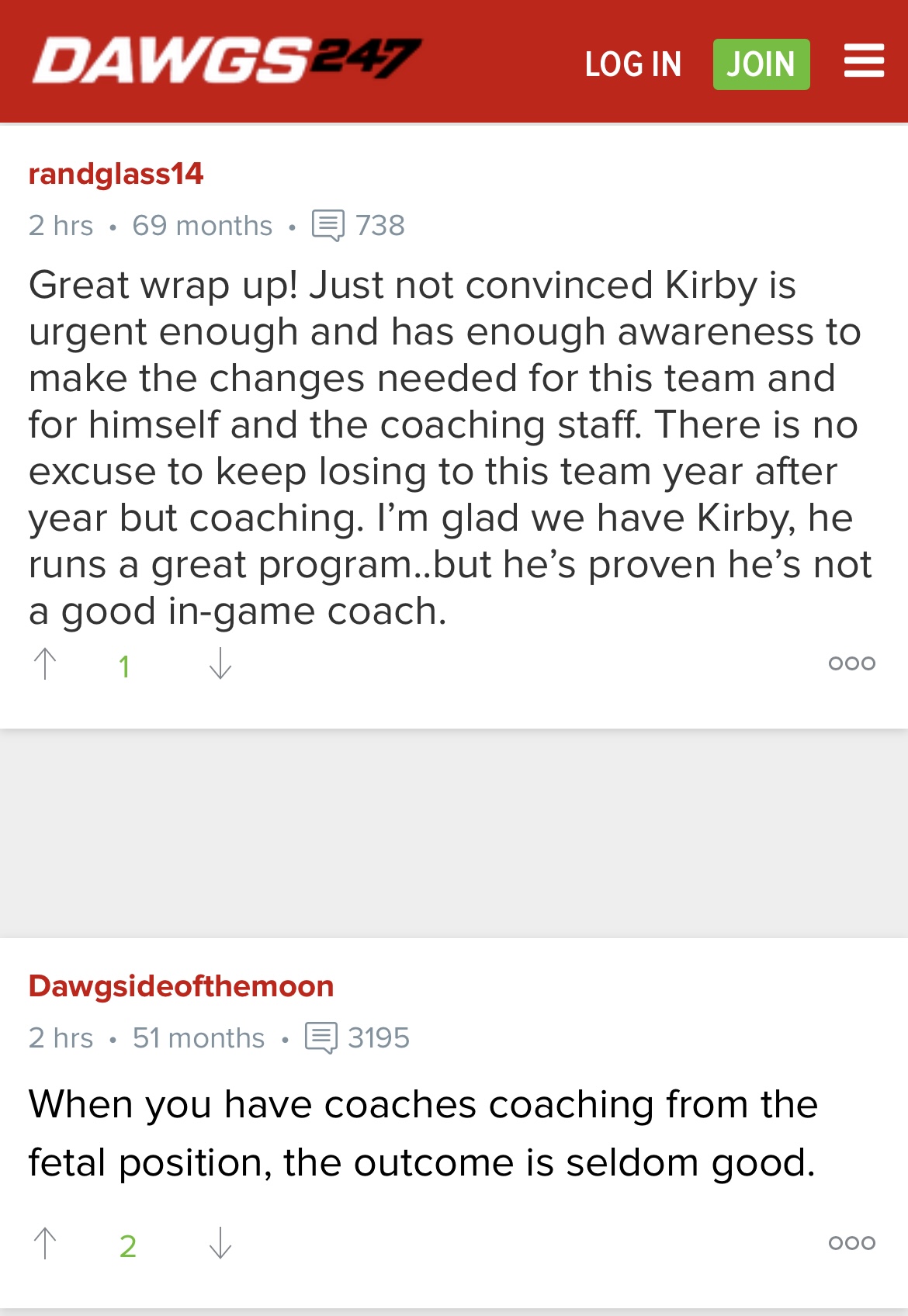Viewport: 908px width, 1316px height.
Task: Open Dawgsideofthemoon's user profile
Action: tap(181, 986)
